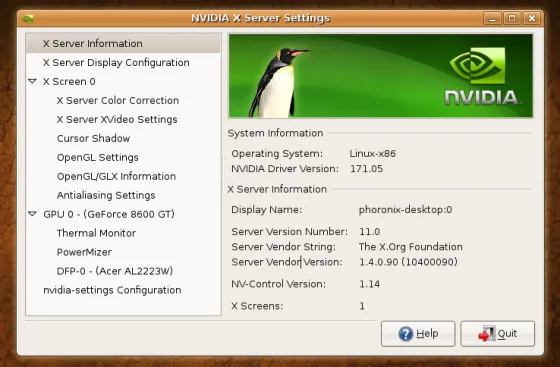Viewport: 560px width, 367px height.
Task: Click the Linux-x86 operating system value
Action: (372, 154)
